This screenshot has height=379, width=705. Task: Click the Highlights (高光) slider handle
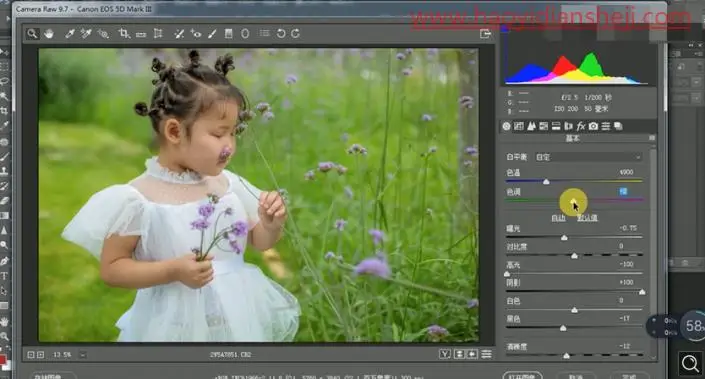[x=507, y=274]
